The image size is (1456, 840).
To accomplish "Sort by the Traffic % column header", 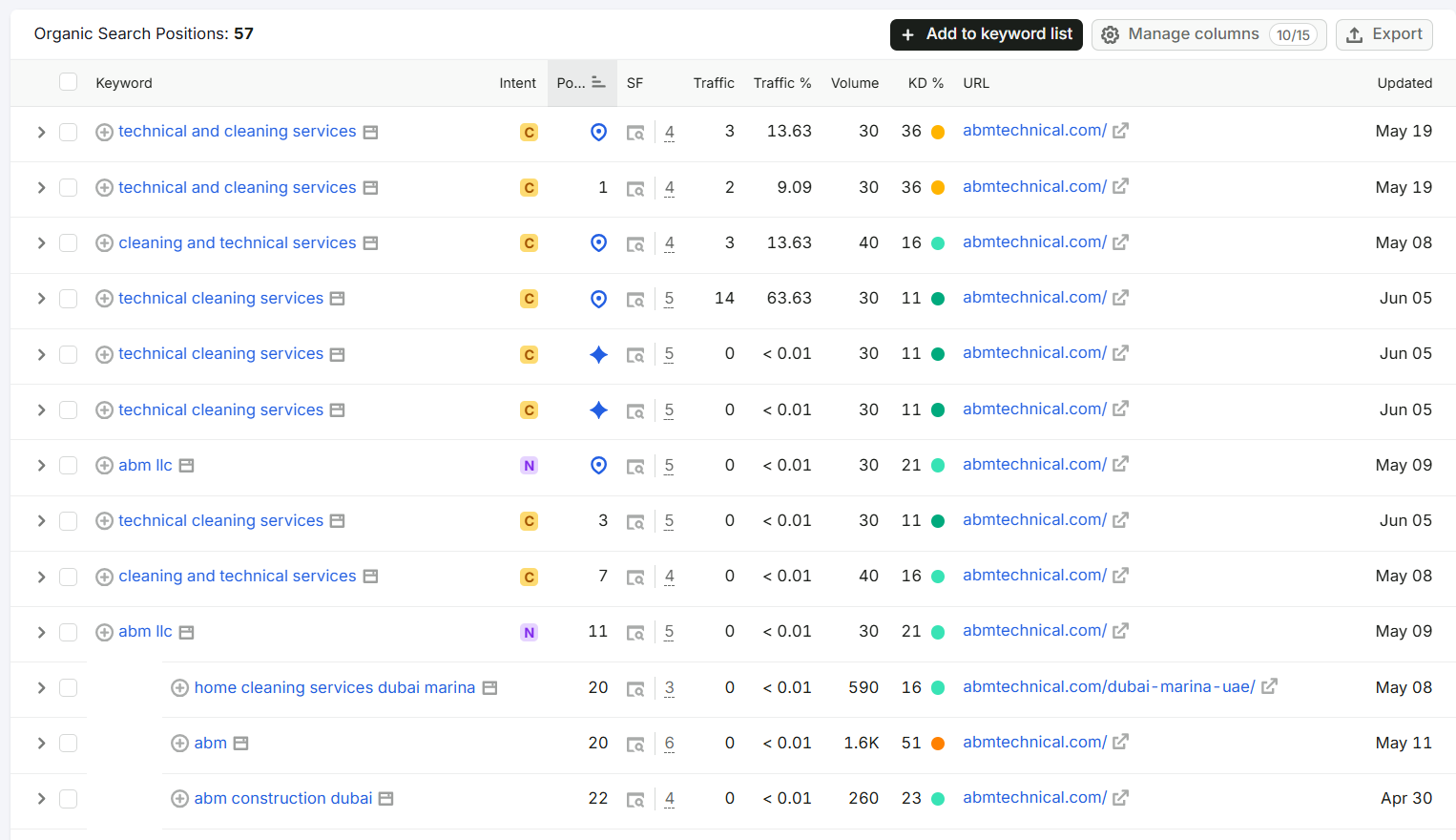I will (x=782, y=83).
